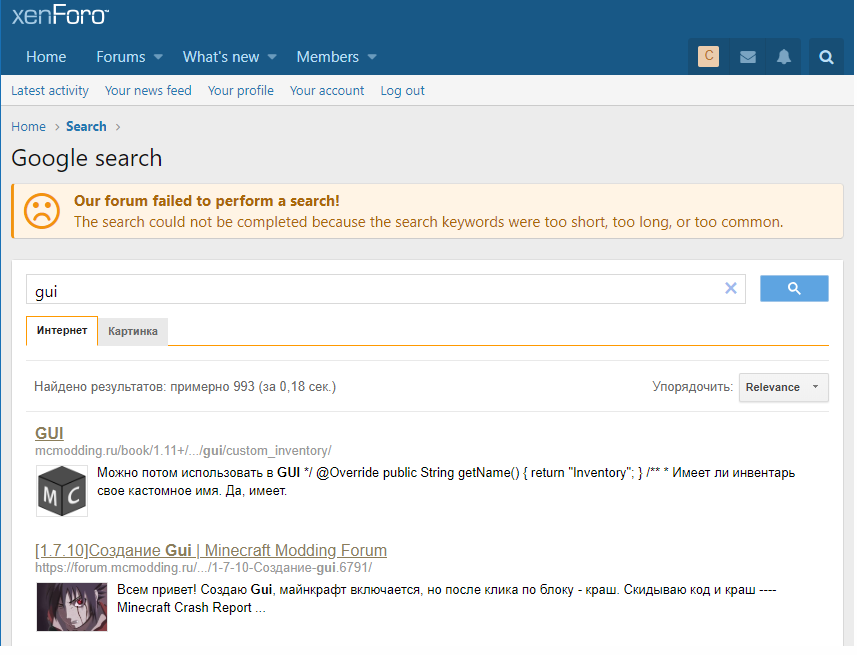Click the Log out link
This screenshot has width=857, height=655.
click(402, 90)
